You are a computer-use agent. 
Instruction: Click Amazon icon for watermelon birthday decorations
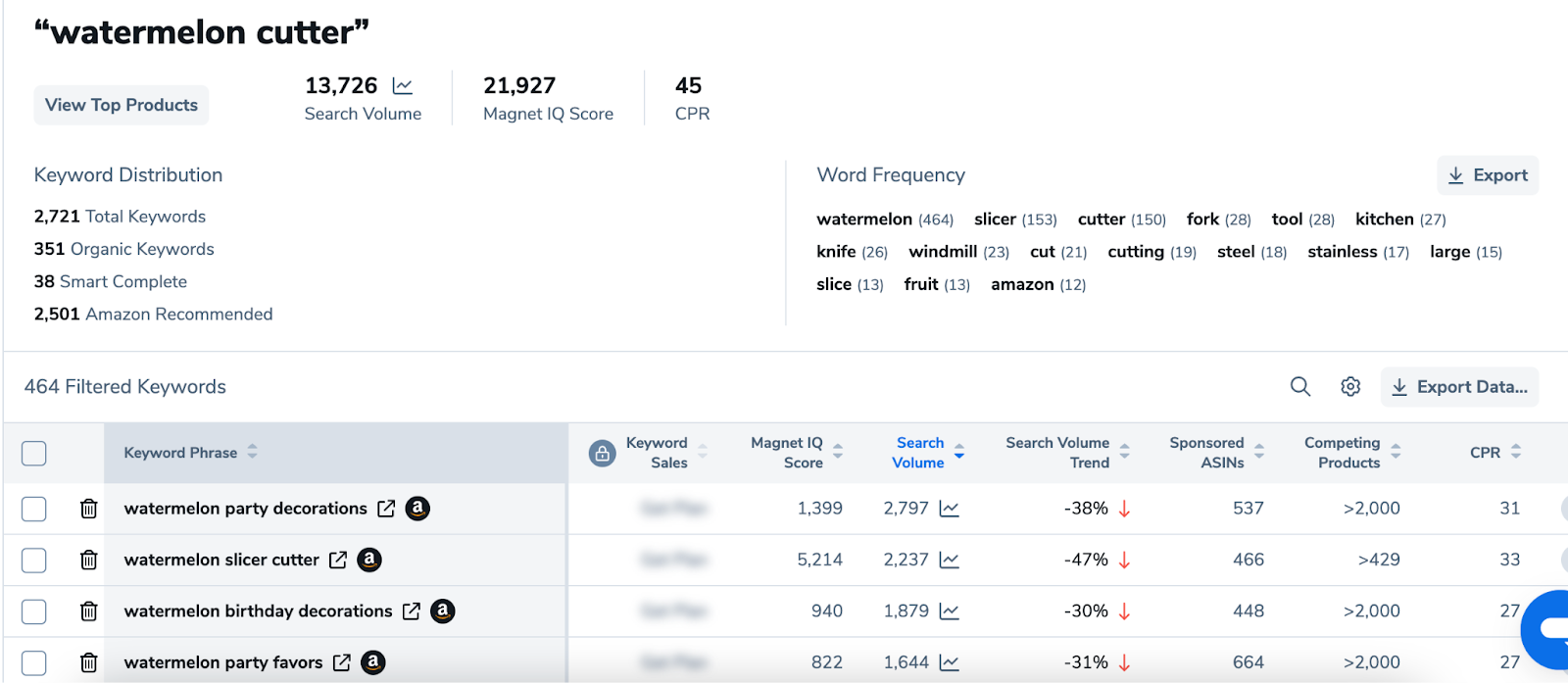[x=443, y=611]
